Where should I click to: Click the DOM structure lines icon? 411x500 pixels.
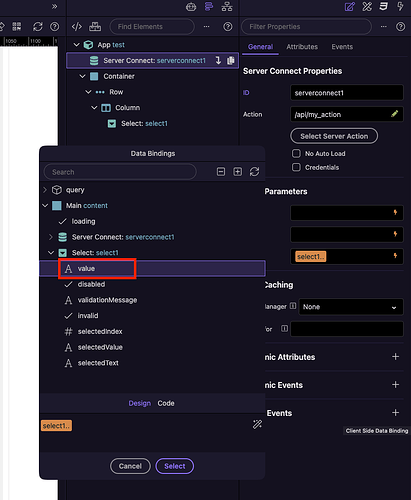209,6
